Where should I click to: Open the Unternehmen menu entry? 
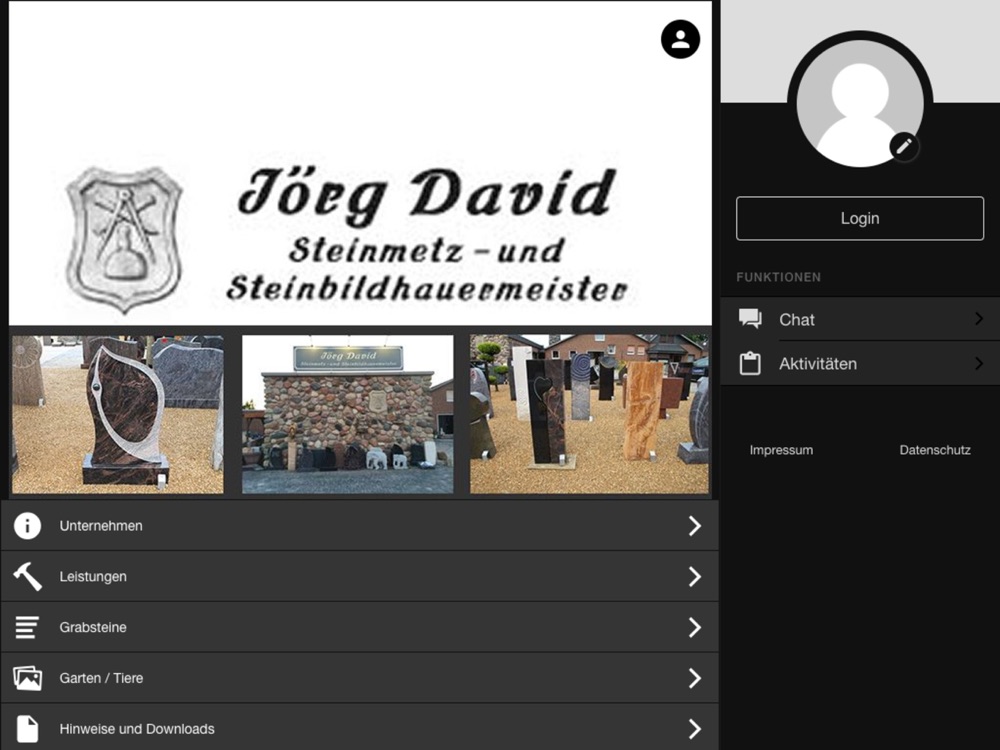360,526
